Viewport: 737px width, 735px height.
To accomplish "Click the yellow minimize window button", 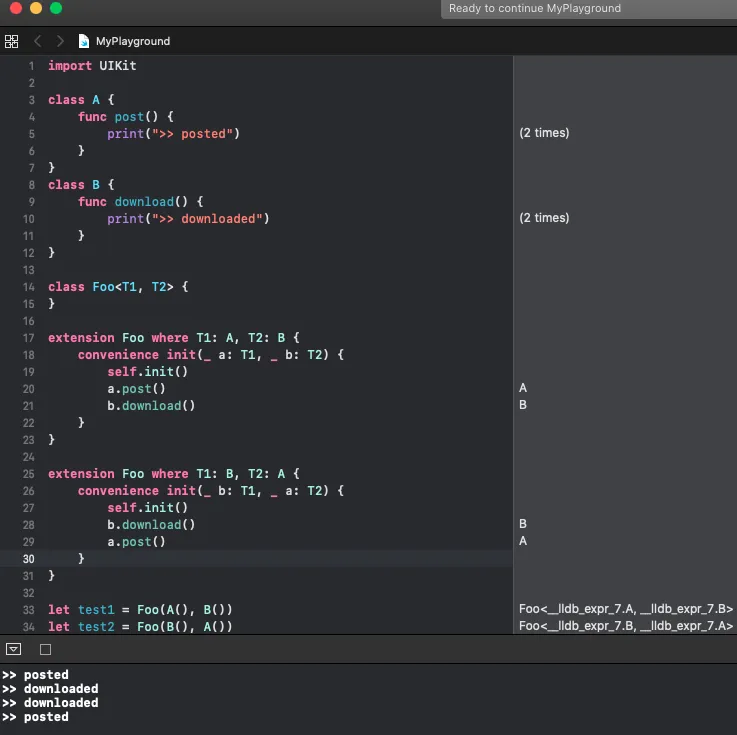I will pos(36,8).
